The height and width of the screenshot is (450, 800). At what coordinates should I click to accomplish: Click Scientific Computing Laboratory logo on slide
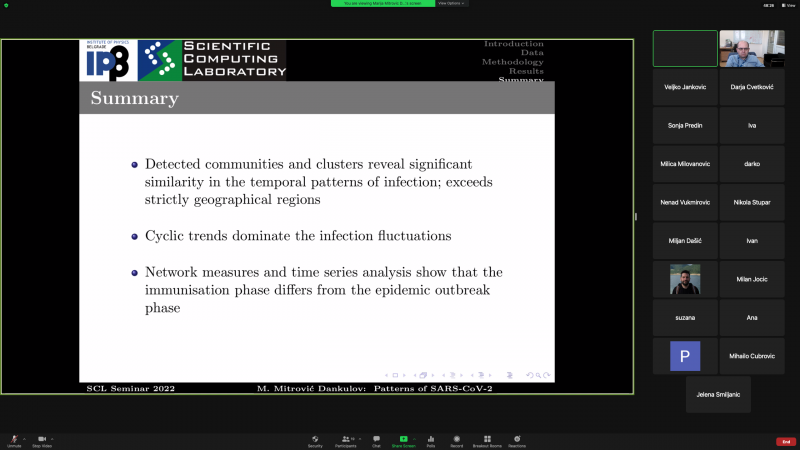212,60
